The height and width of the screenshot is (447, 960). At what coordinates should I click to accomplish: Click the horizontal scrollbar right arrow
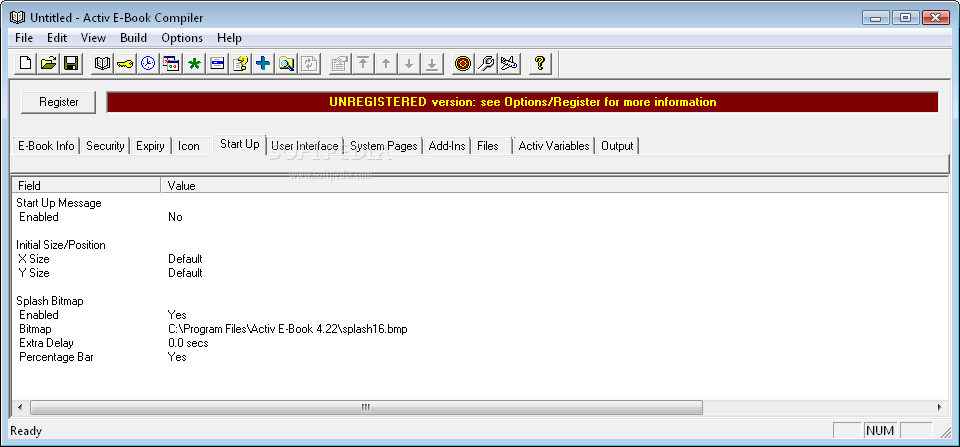pos(940,407)
